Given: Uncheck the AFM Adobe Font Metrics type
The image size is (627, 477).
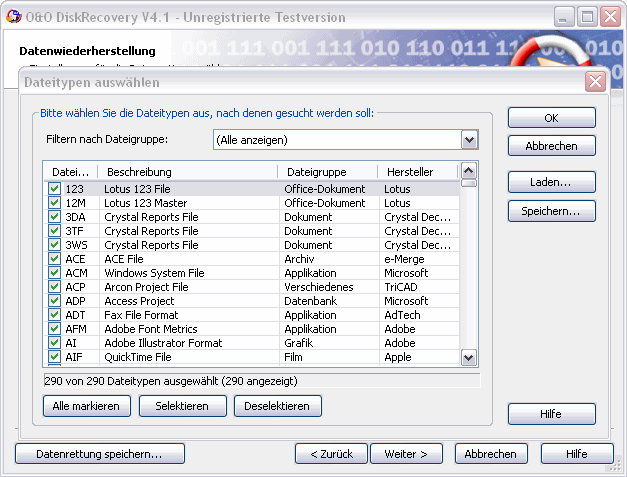Looking at the screenshot, I should 54,328.
